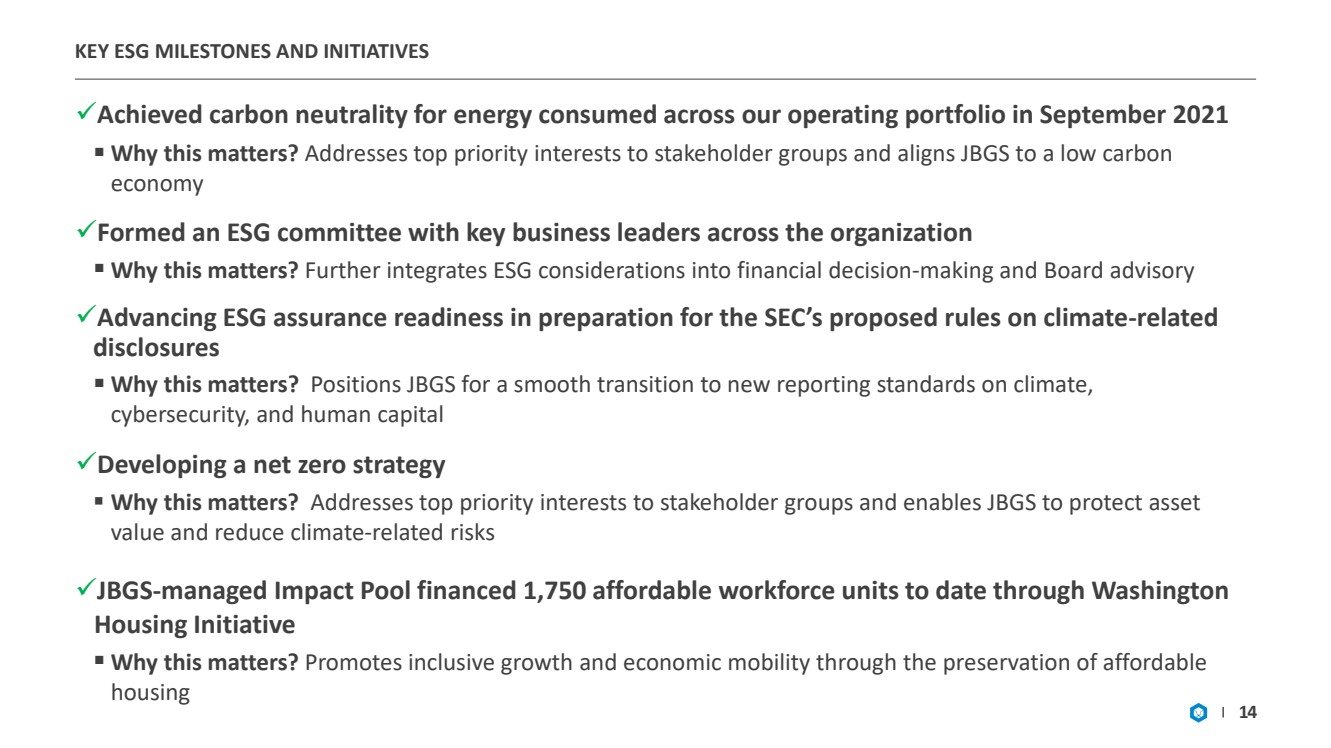Click the horizontal divider line under the title
The image size is (1331, 748).
665,79
